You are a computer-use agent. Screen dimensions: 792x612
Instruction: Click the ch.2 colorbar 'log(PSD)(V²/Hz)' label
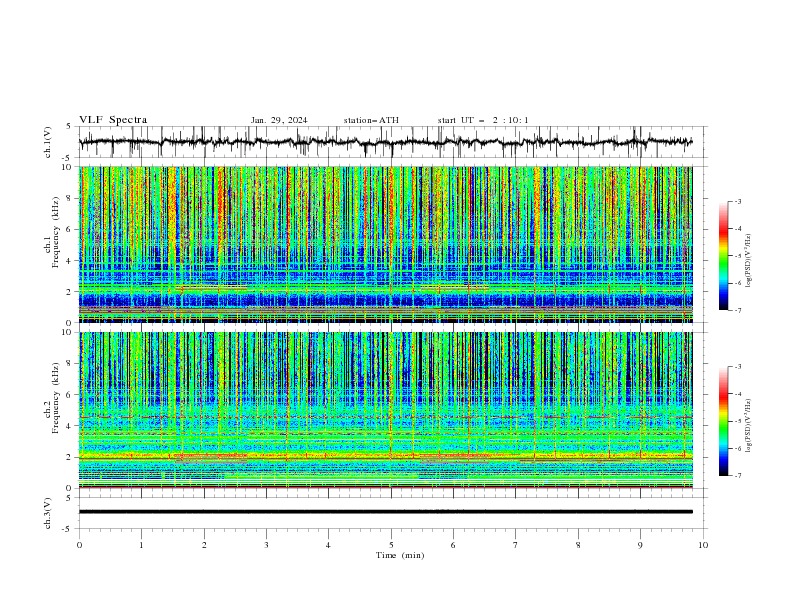(x=748, y=426)
